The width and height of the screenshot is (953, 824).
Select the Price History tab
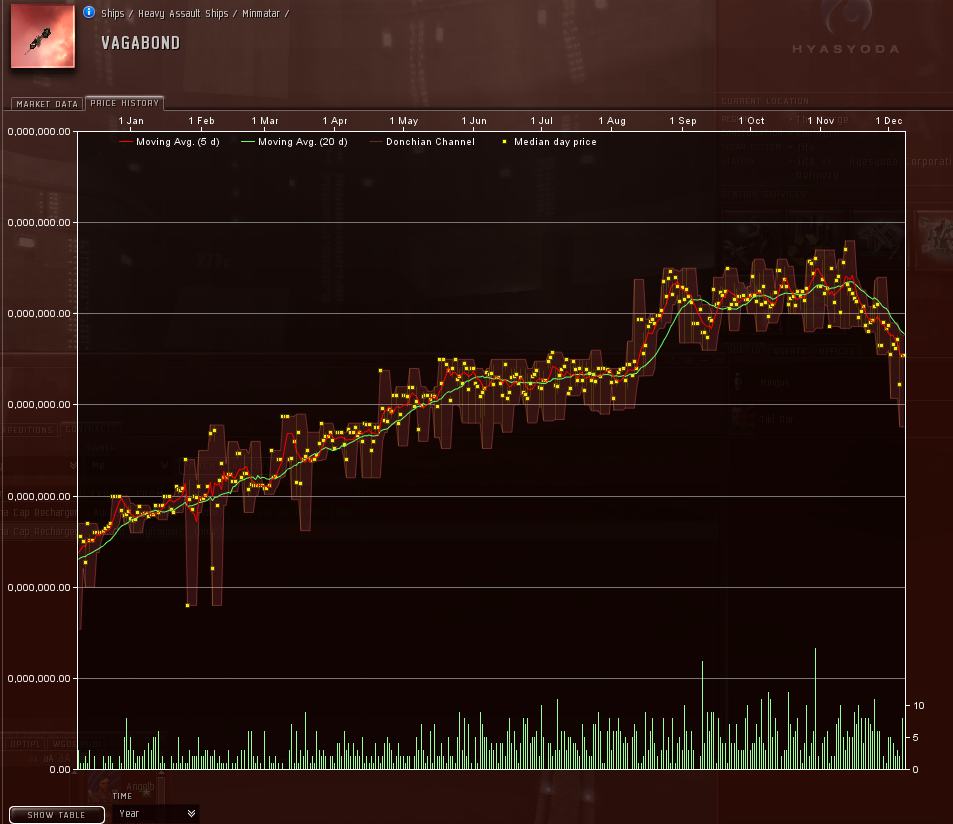pos(125,103)
